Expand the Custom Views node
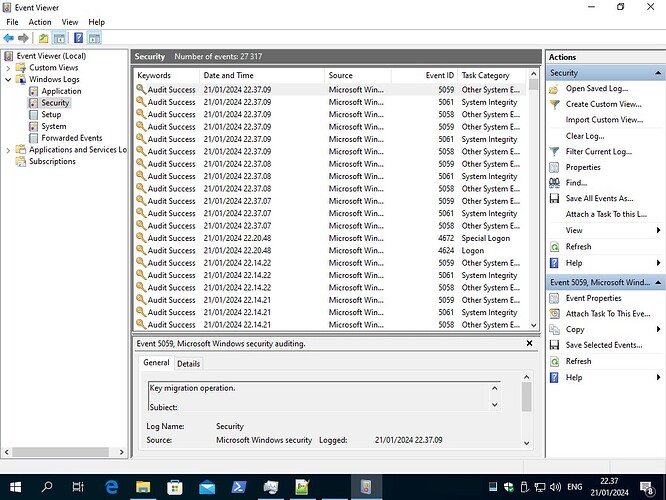Image resolution: width=666 pixels, height=500 pixels. (8, 68)
